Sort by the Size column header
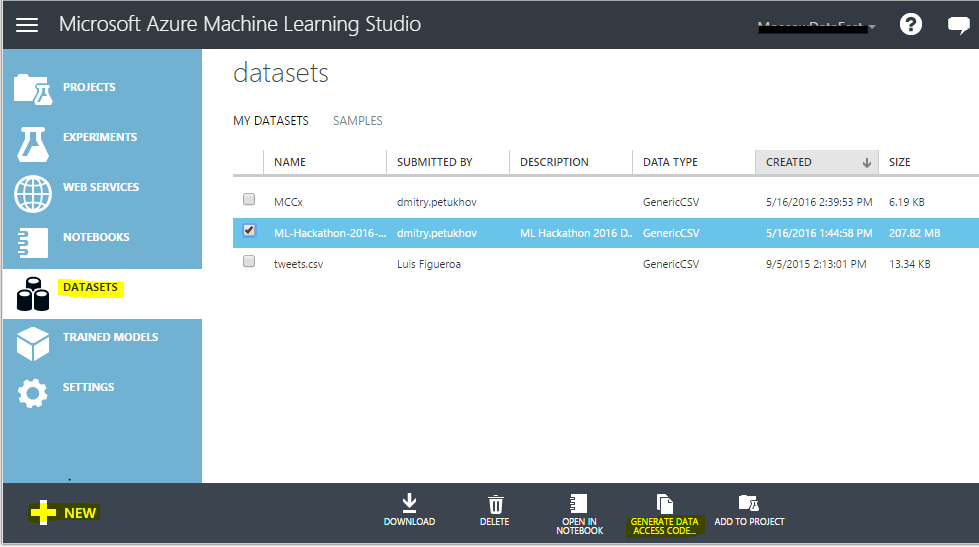 tap(900, 162)
